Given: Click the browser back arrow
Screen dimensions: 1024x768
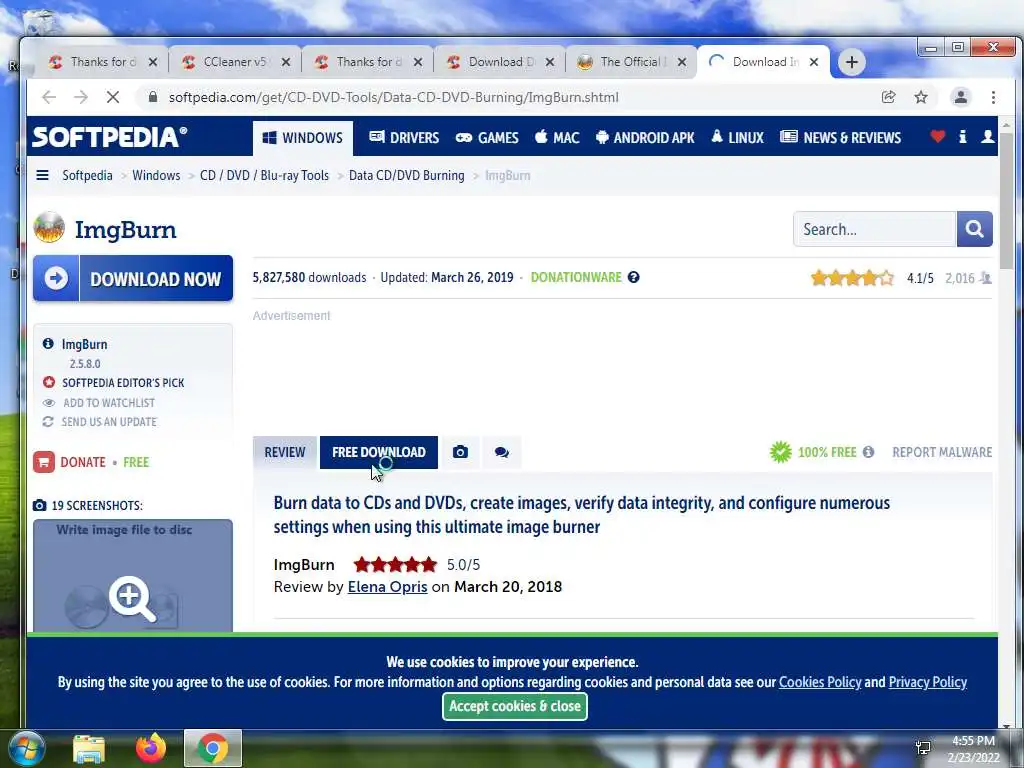Looking at the screenshot, I should pyautogui.click(x=49, y=97).
